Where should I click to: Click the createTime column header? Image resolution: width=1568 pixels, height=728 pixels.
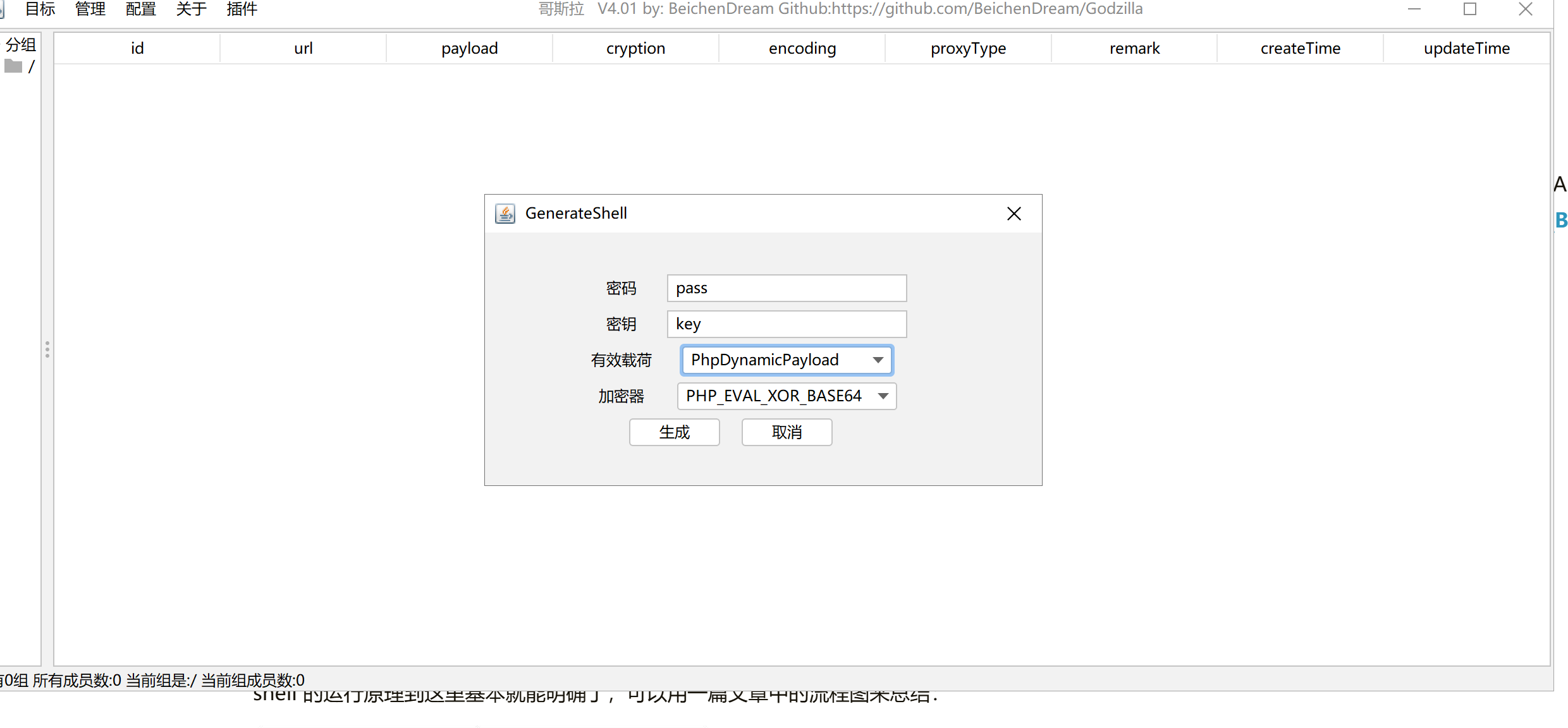(x=1300, y=49)
